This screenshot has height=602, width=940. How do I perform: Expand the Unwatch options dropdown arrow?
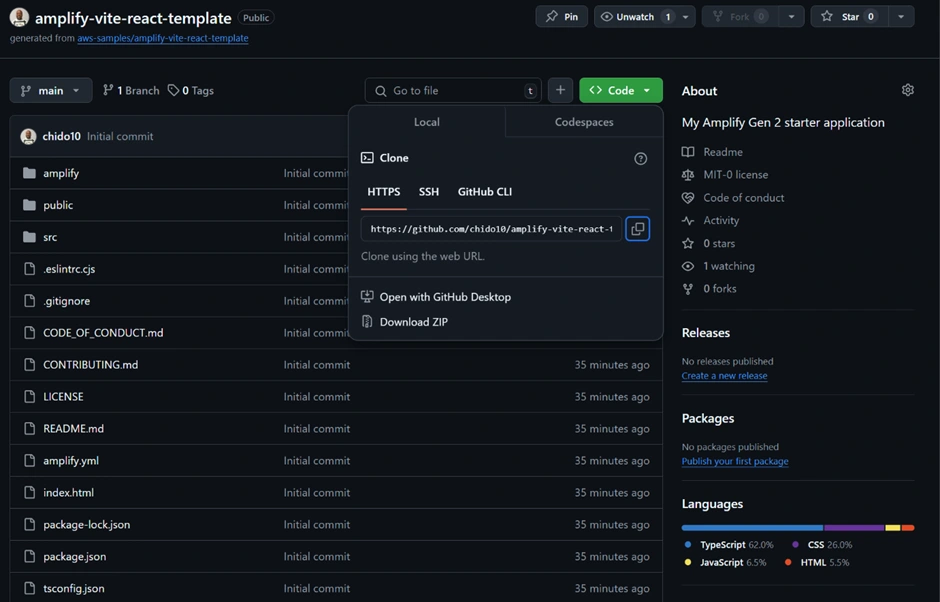[685, 17]
